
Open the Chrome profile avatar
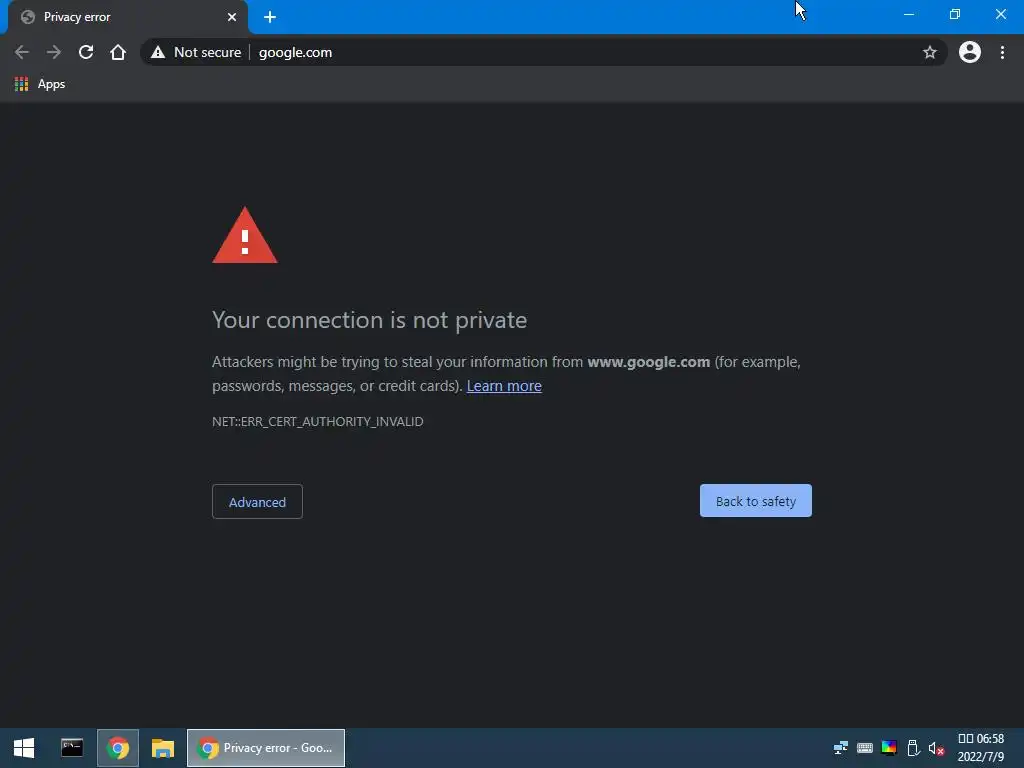pyautogui.click(x=969, y=52)
